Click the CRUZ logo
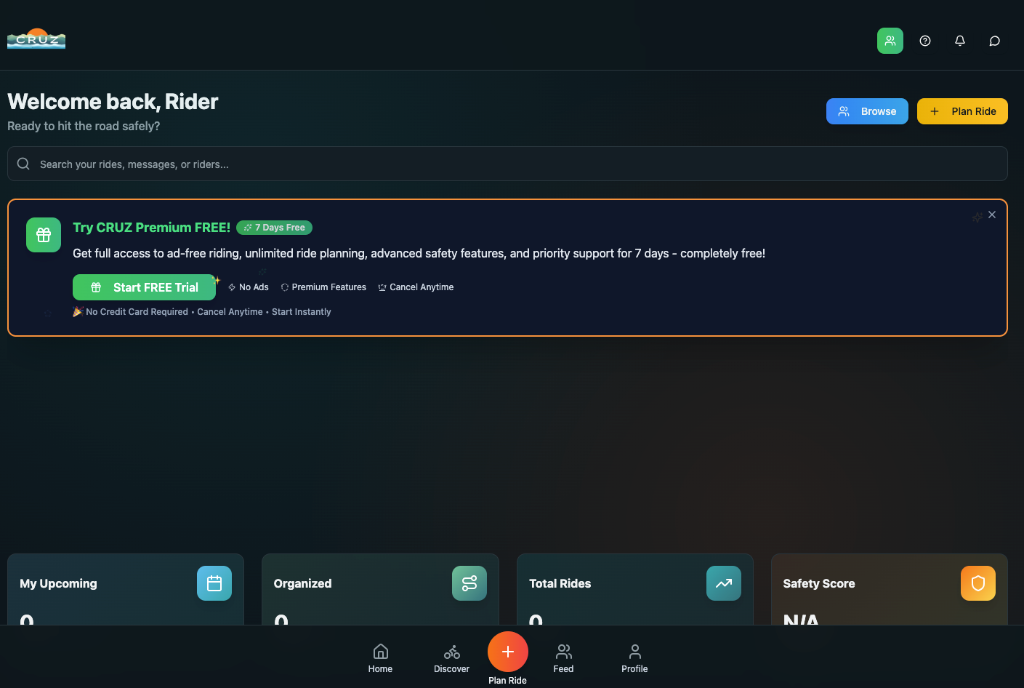The width and height of the screenshot is (1024, 688). coord(36,39)
